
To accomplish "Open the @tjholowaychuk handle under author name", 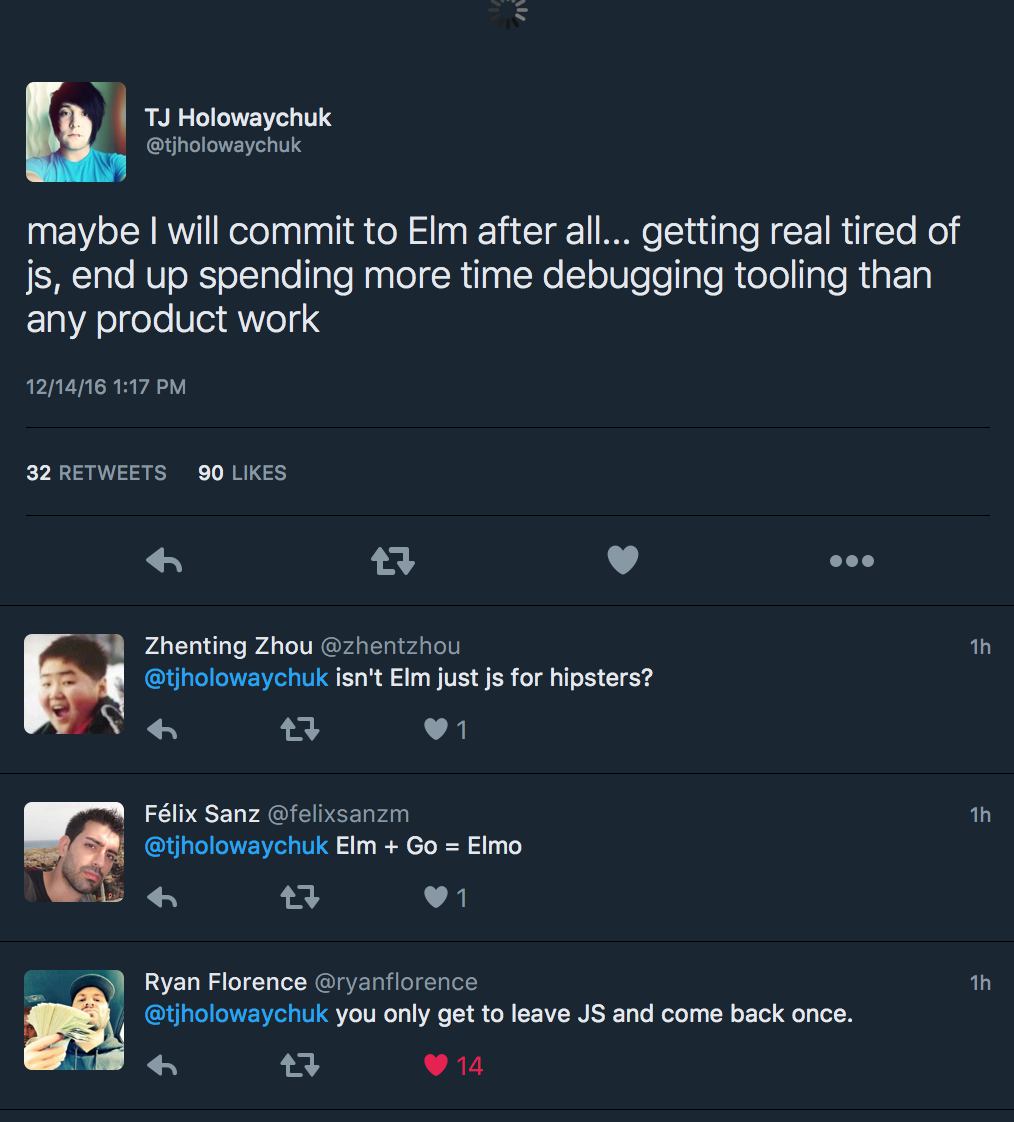I will coord(224,146).
